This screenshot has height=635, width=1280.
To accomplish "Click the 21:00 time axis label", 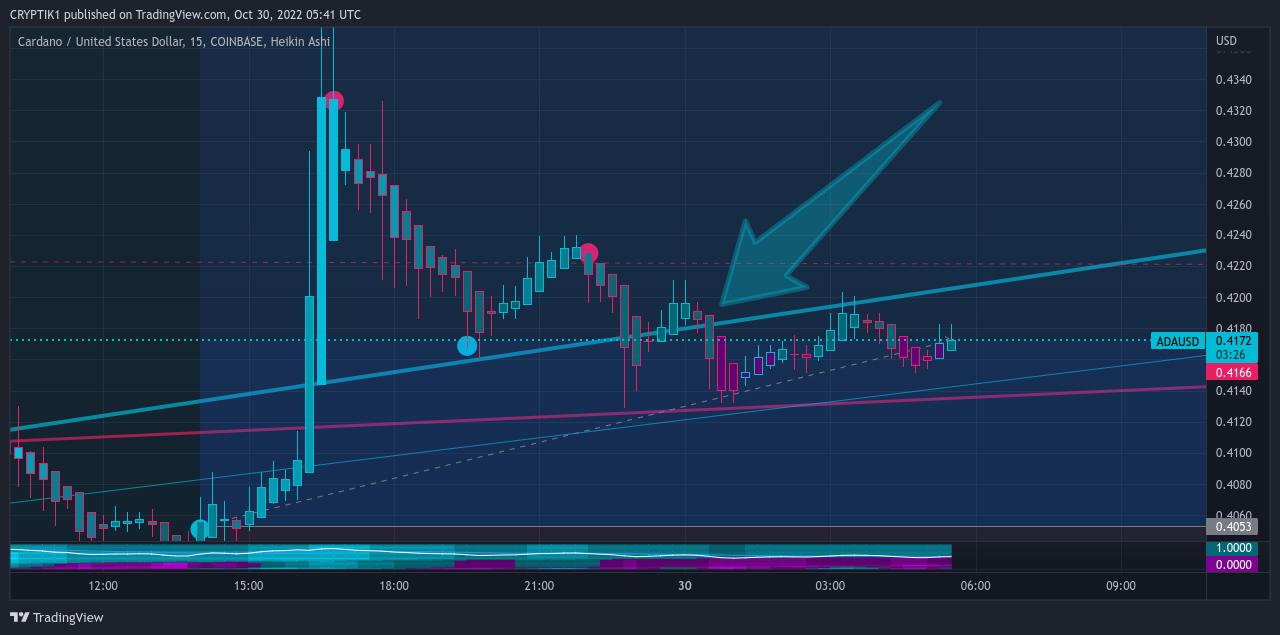I will [x=539, y=586].
